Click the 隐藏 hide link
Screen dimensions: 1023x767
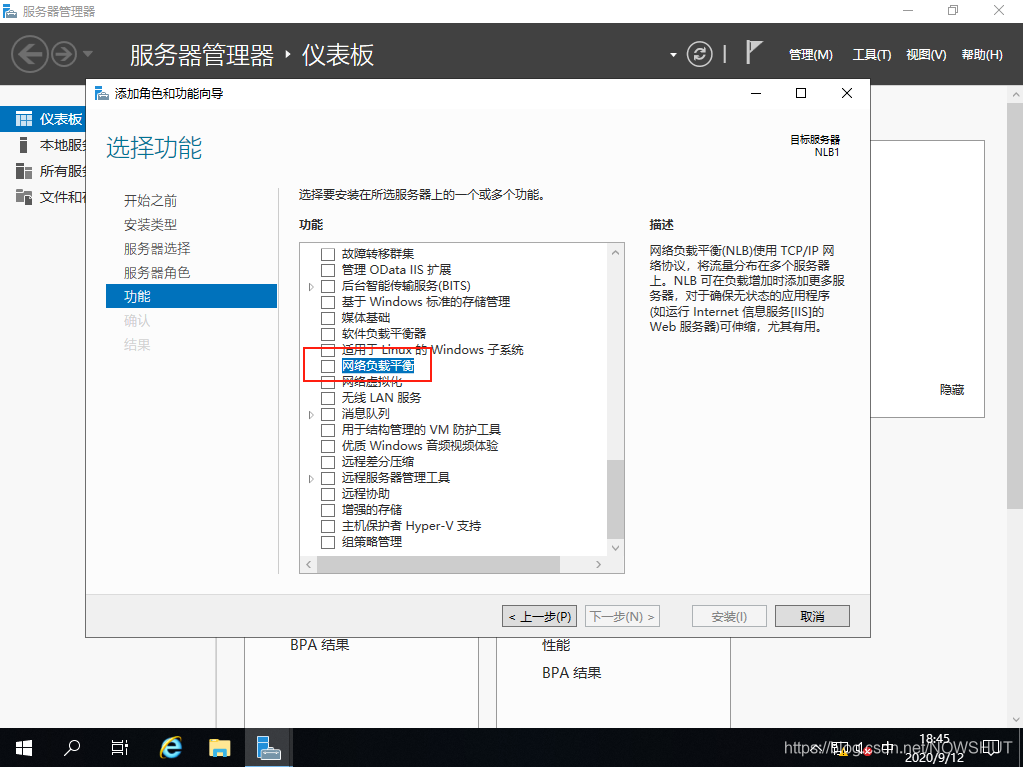951,390
